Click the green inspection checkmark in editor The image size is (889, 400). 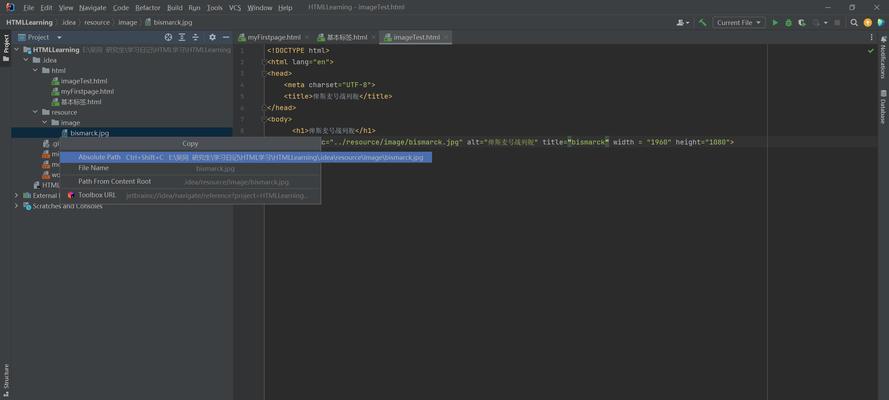point(870,51)
